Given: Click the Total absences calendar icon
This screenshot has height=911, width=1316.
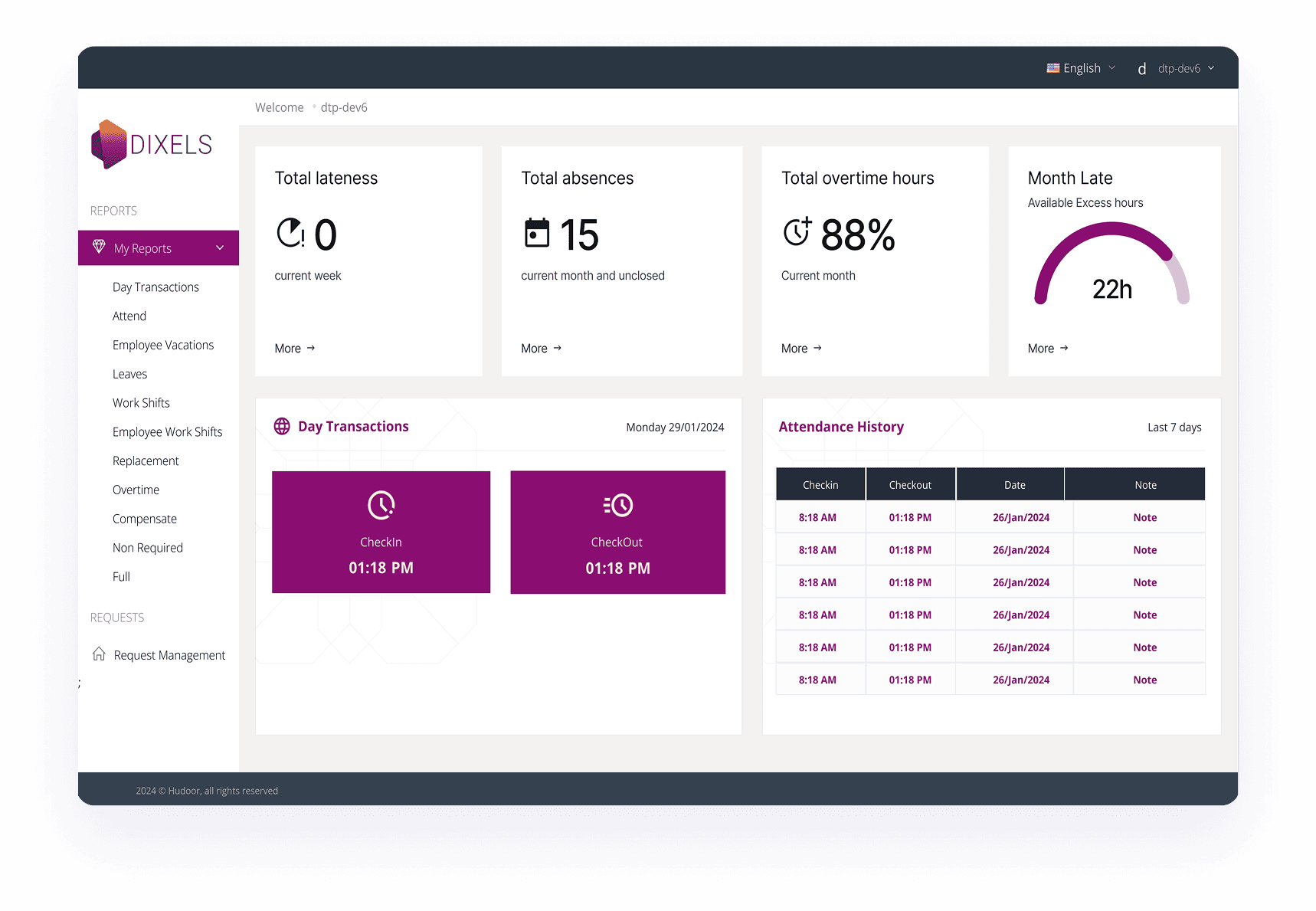Looking at the screenshot, I should click(536, 233).
